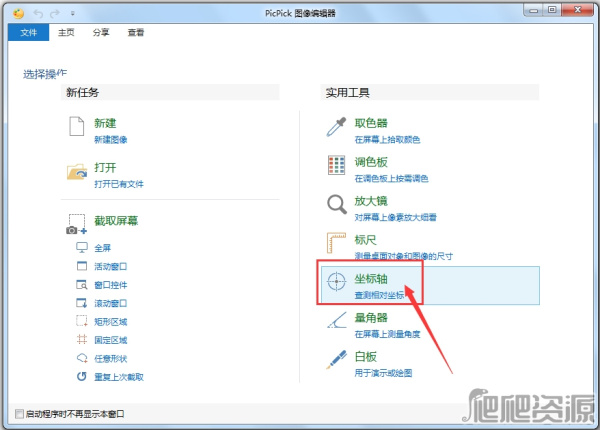The image size is (600, 430).
Task: Switch to the 分享 tab
Action: [x=101, y=33]
